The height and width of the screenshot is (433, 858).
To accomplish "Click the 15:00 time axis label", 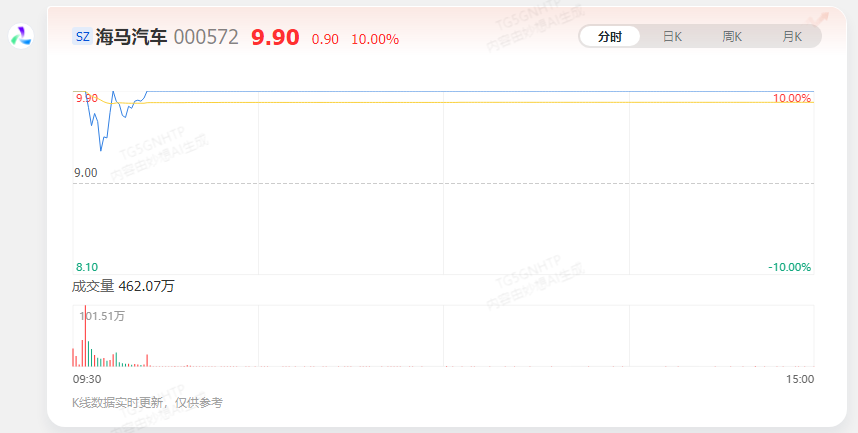I will pyautogui.click(x=800, y=379).
